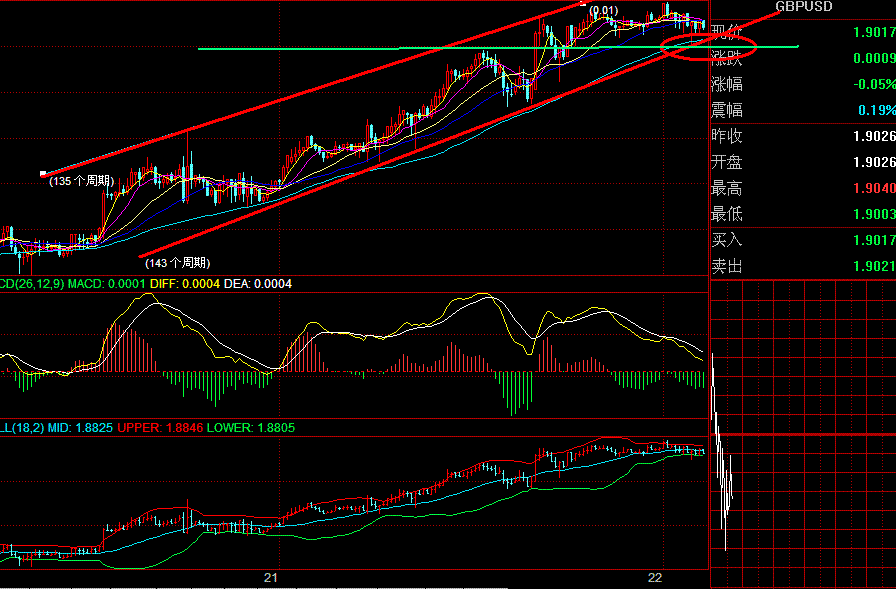Click the (0.01) annotation near chart top

pos(604,10)
